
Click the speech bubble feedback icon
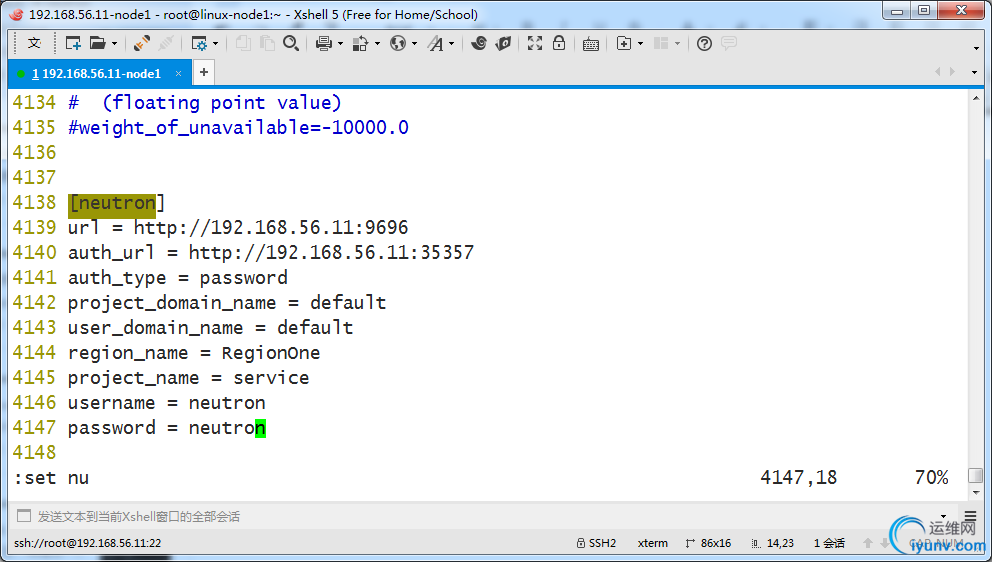[729, 43]
